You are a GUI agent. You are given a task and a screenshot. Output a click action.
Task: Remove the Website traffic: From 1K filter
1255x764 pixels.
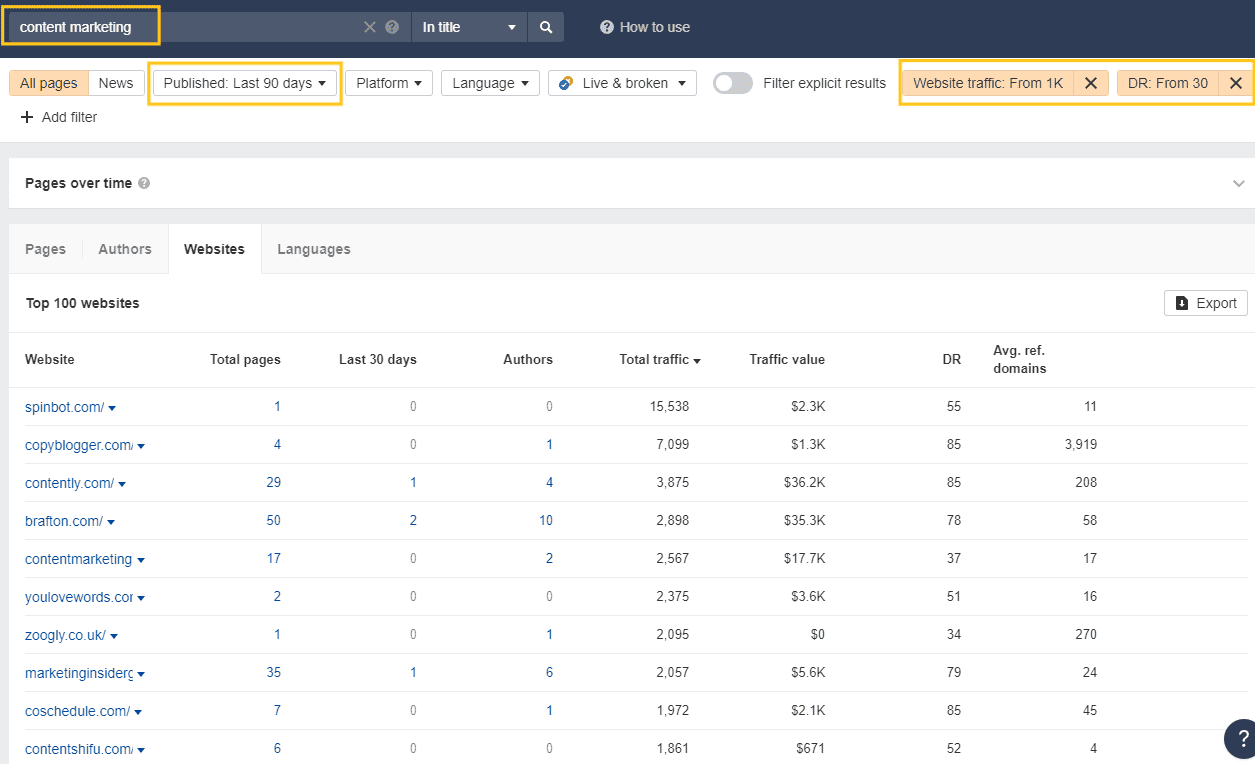1091,83
